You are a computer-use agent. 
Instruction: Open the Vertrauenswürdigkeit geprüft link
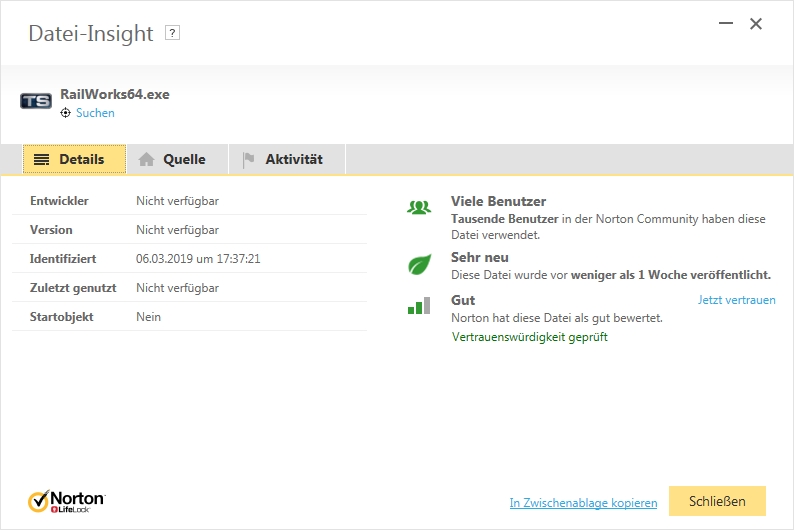click(x=530, y=337)
